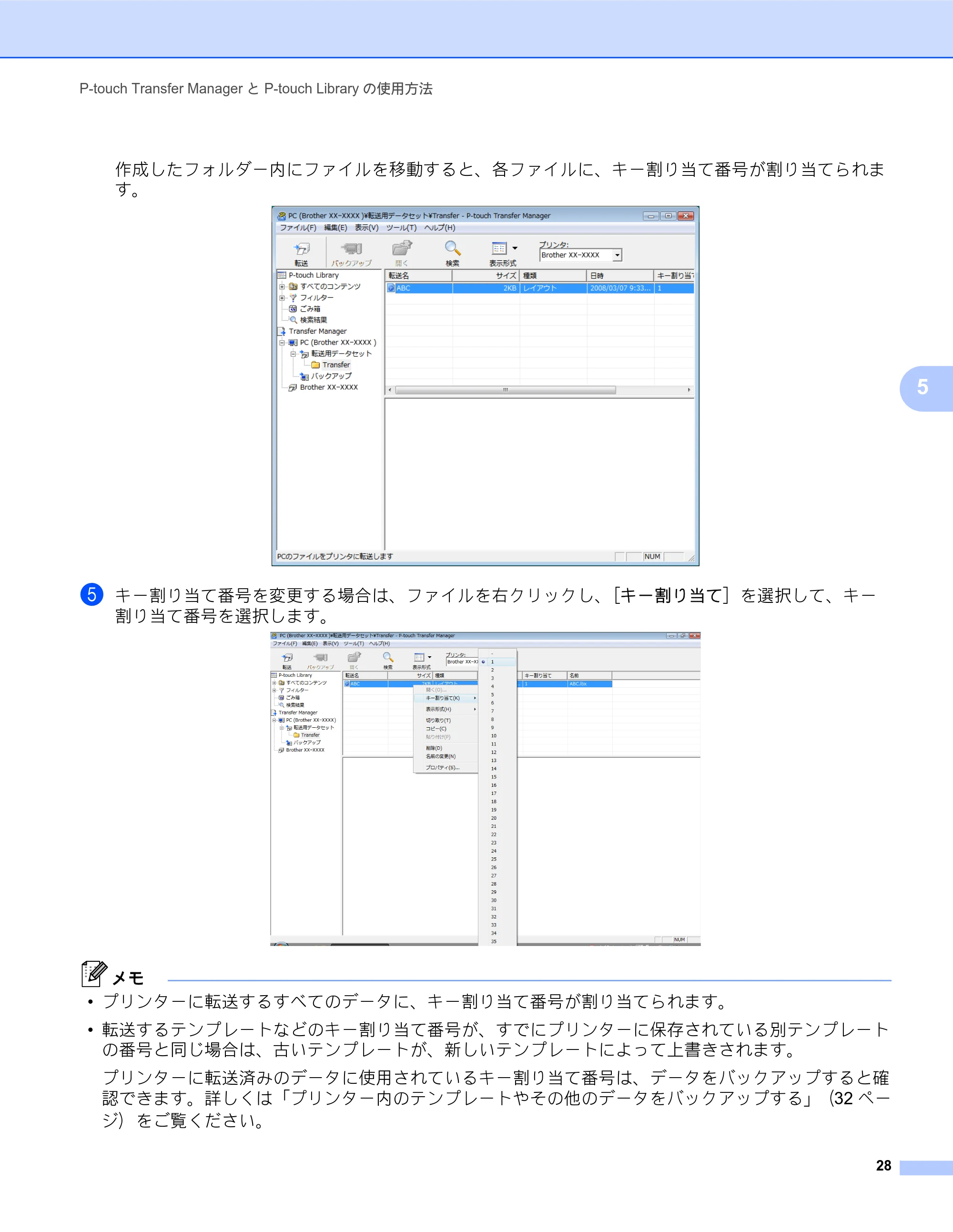The height and width of the screenshot is (1232, 953).
Task: Open ヘルプ(H) menu in the upper screenshot
Action: coord(440,228)
